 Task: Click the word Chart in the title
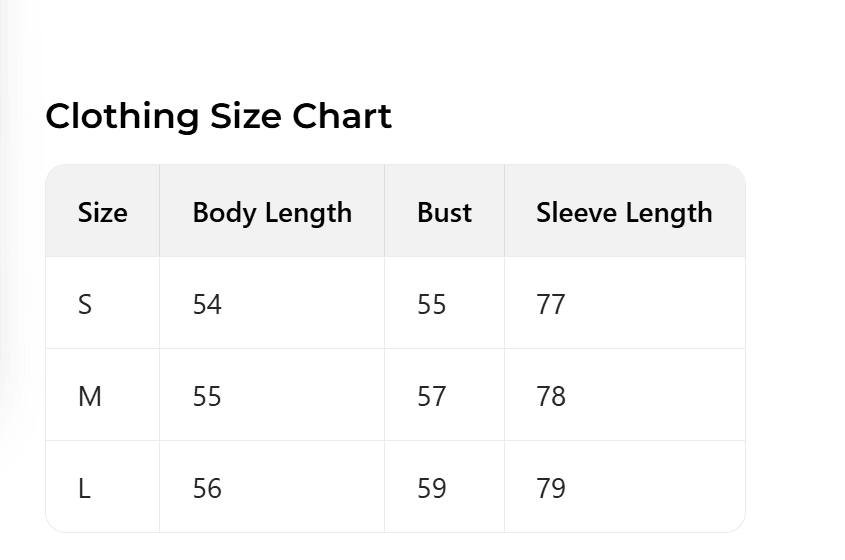click(341, 117)
